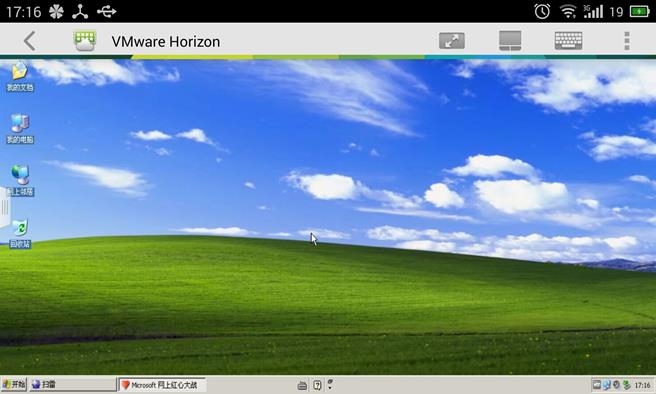Screen dimensions: 656x394
Task: Switch to the Minesweeper taskbar window
Action: click(72, 384)
